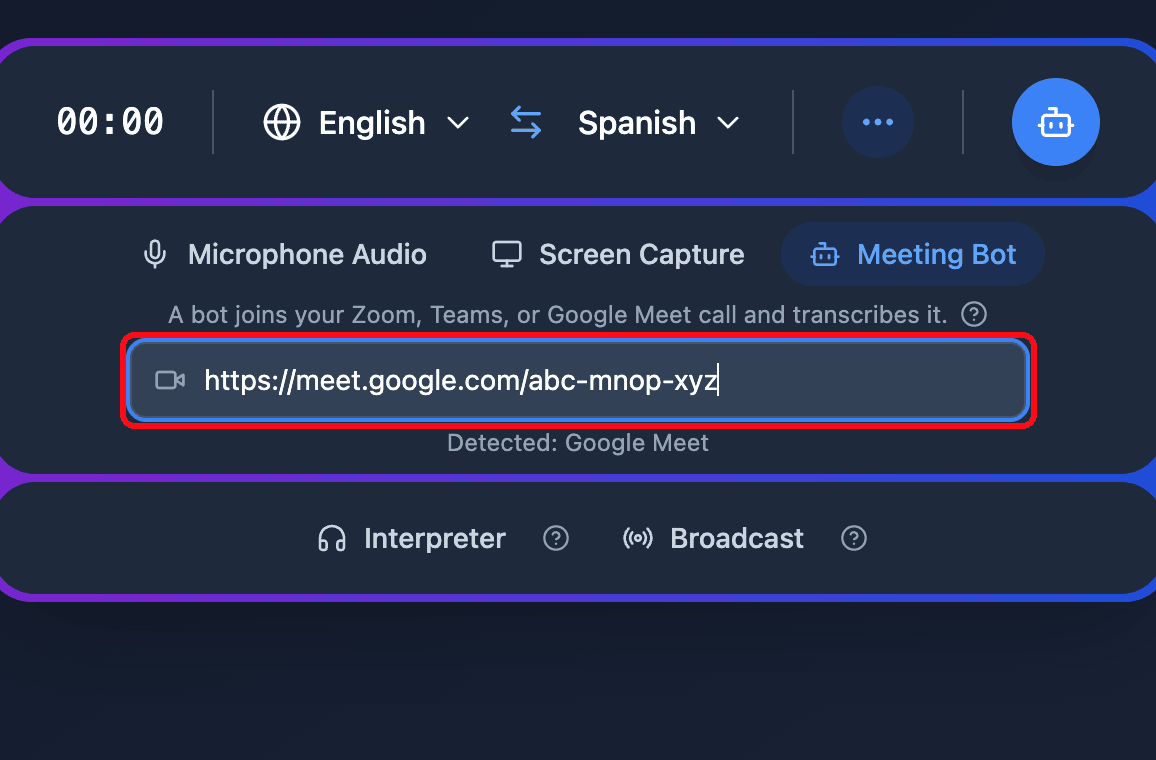1156x760 pixels.
Task: Click the meeting URL input field
Action: point(578,380)
